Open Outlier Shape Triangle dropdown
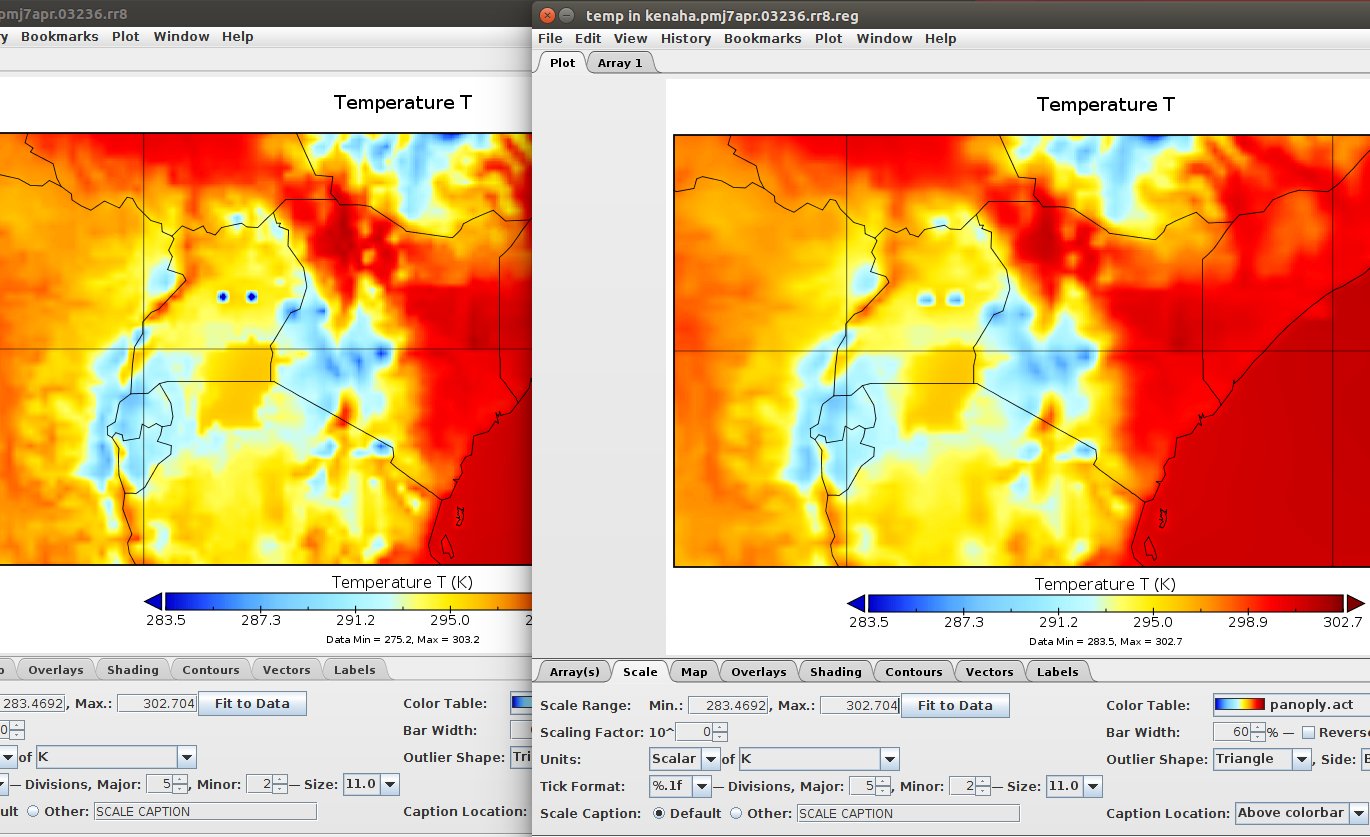Screen dimensions: 1370x837 tap(1301, 759)
